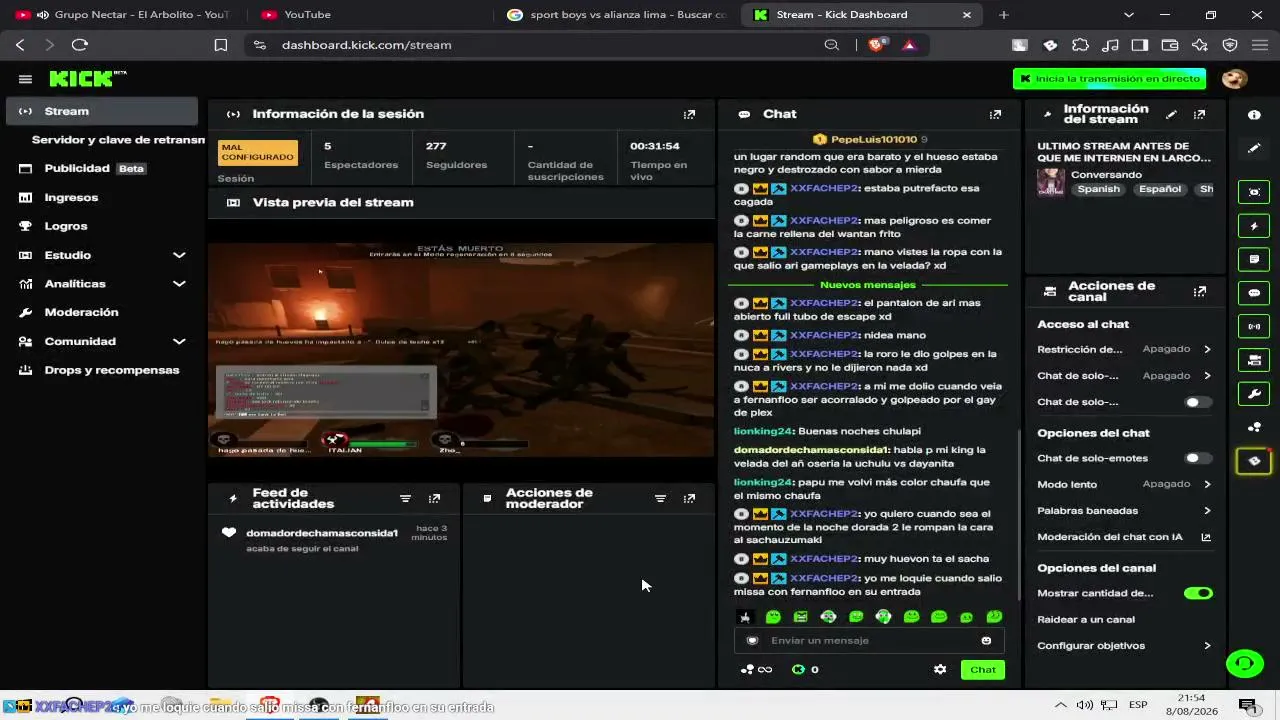Image resolution: width=1280 pixels, height=720 pixels.
Task: Click Raidear a un canal
Action: point(1086,619)
